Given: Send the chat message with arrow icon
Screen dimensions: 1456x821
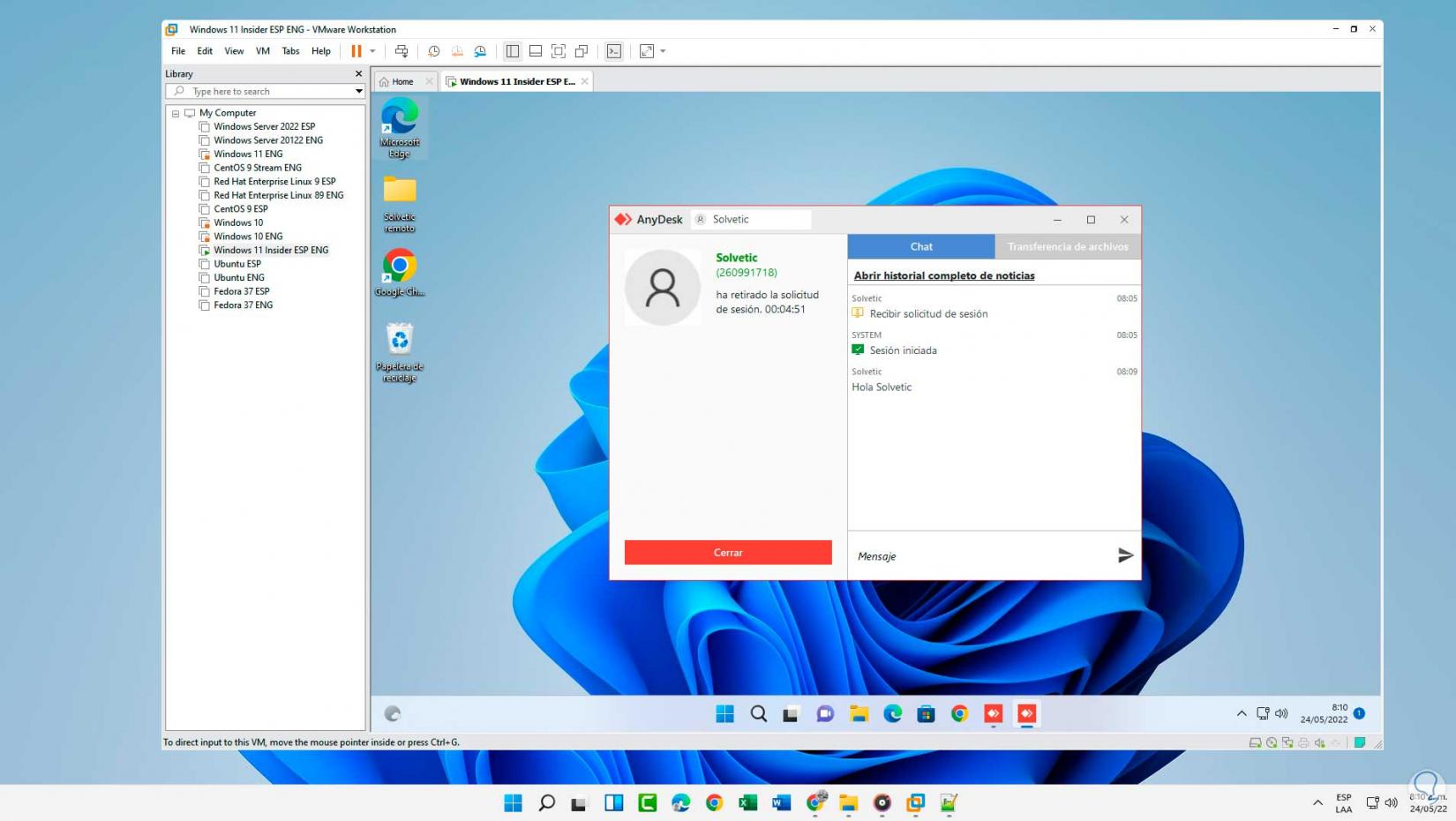Looking at the screenshot, I should click(1125, 555).
